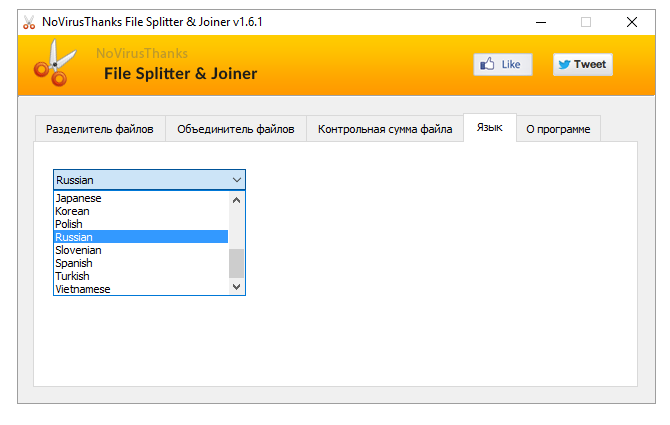Open the О программе tab

pos(558,129)
